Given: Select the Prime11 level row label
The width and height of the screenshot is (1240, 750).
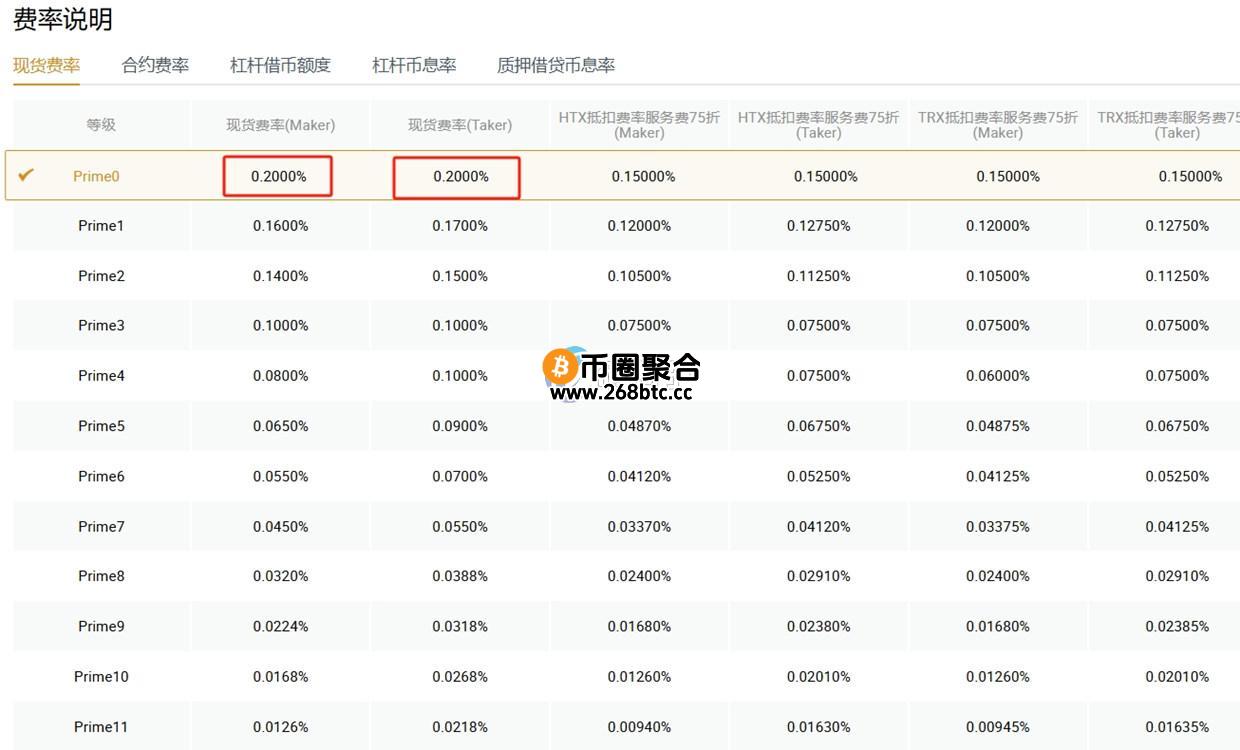Looking at the screenshot, I should [x=101, y=727].
